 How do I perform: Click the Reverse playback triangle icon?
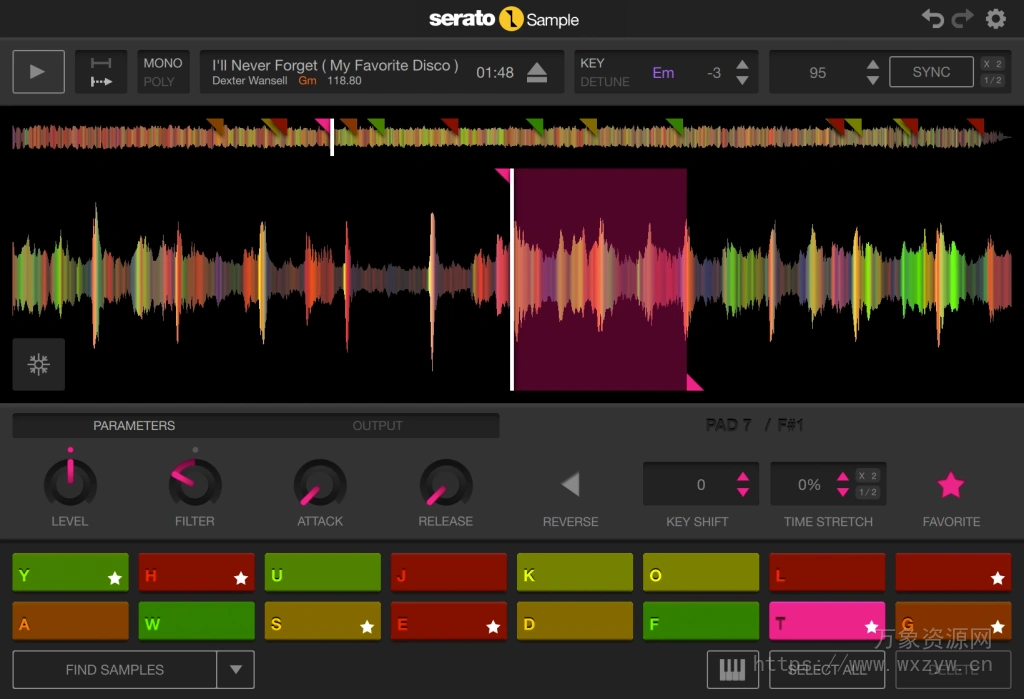(570, 483)
